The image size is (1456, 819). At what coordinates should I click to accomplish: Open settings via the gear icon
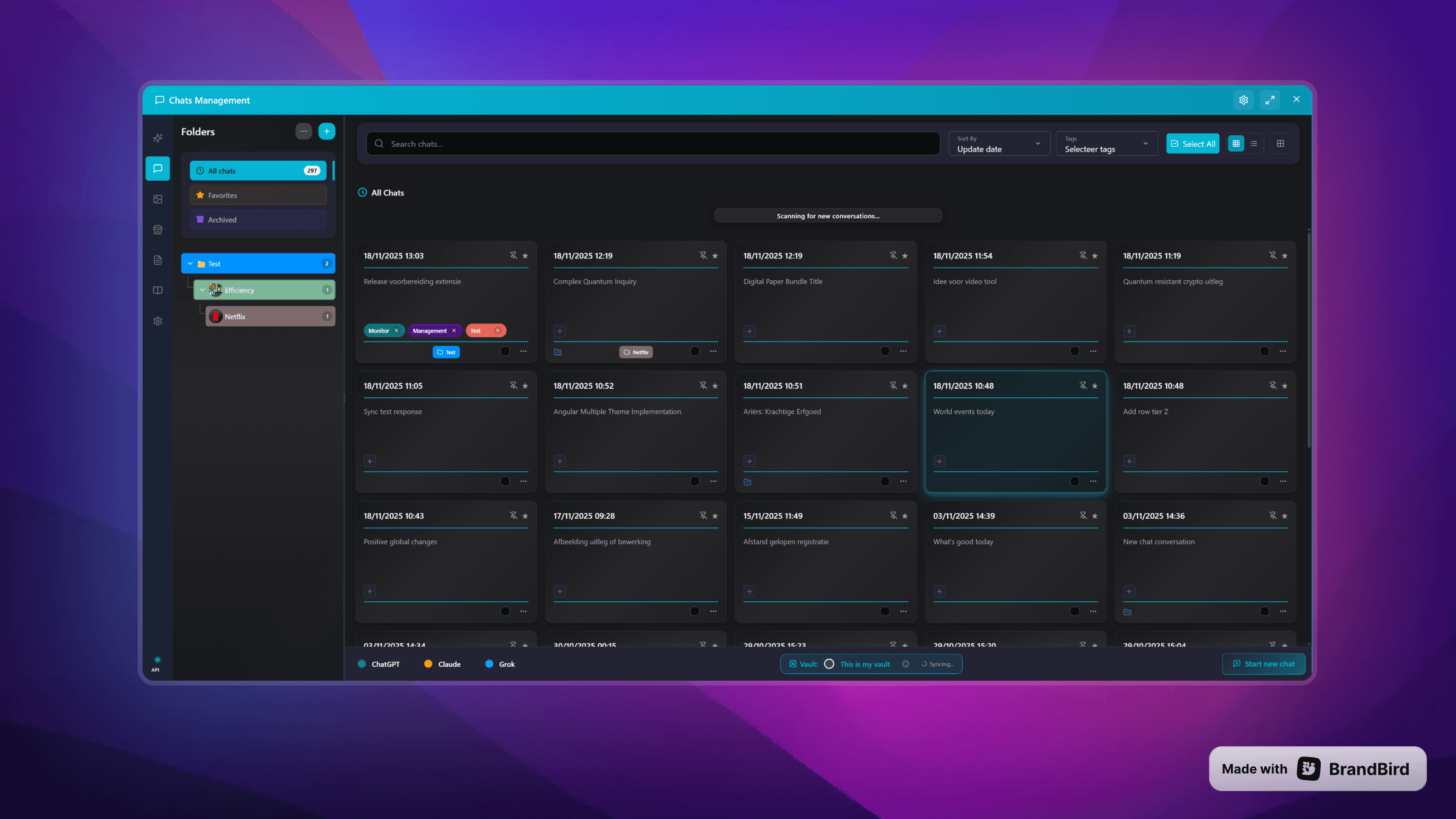[158, 321]
